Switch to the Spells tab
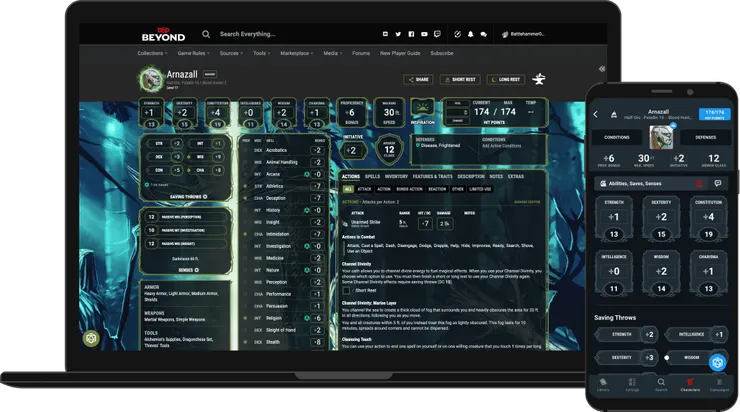Screen dimensions: 740x412 point(372,177)
